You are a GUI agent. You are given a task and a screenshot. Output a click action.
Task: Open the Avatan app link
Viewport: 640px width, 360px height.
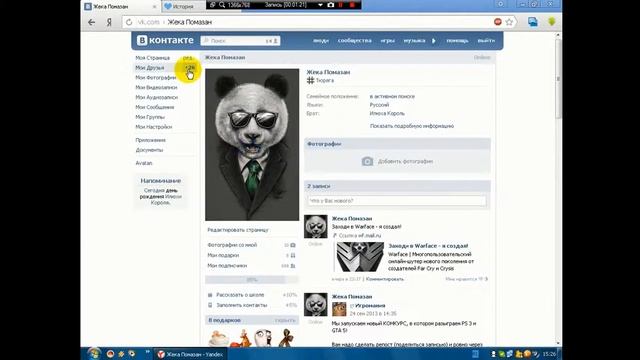[x=144, y=163]
